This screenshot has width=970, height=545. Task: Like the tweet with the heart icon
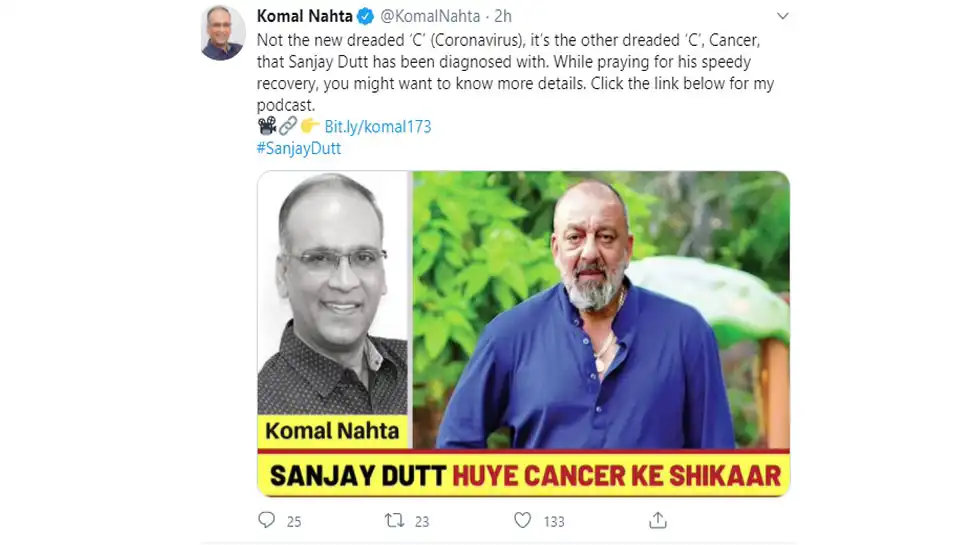pos(523,520)
